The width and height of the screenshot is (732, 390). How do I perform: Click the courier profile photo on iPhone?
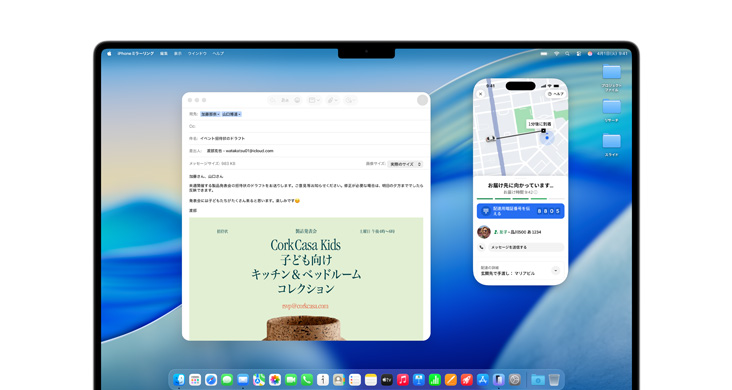point(484,232)
